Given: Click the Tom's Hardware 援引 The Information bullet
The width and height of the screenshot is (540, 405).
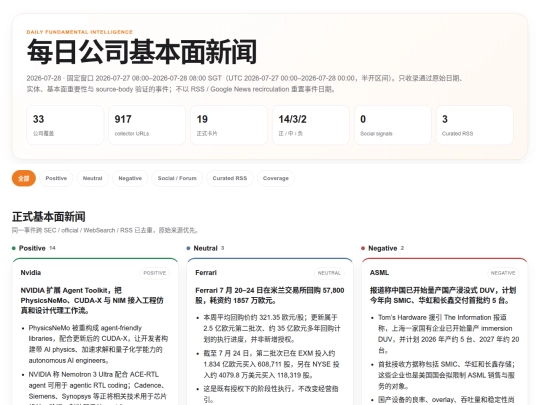Looking at the screenshot, I should click(x=448, y=334).
